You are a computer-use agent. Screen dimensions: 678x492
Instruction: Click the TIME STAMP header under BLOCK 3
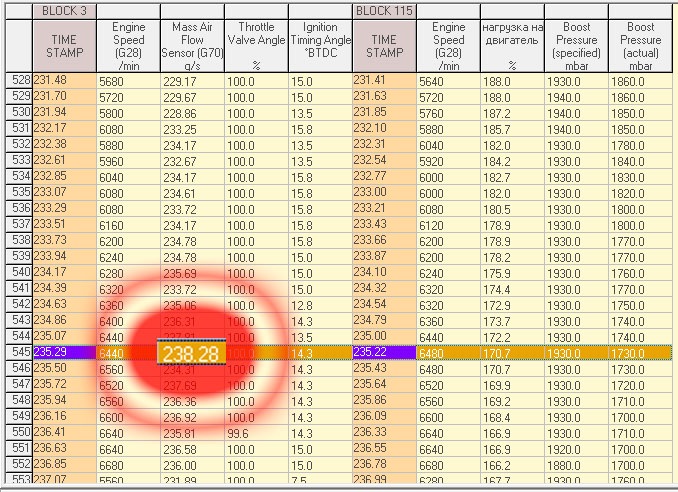click(64, 46)
